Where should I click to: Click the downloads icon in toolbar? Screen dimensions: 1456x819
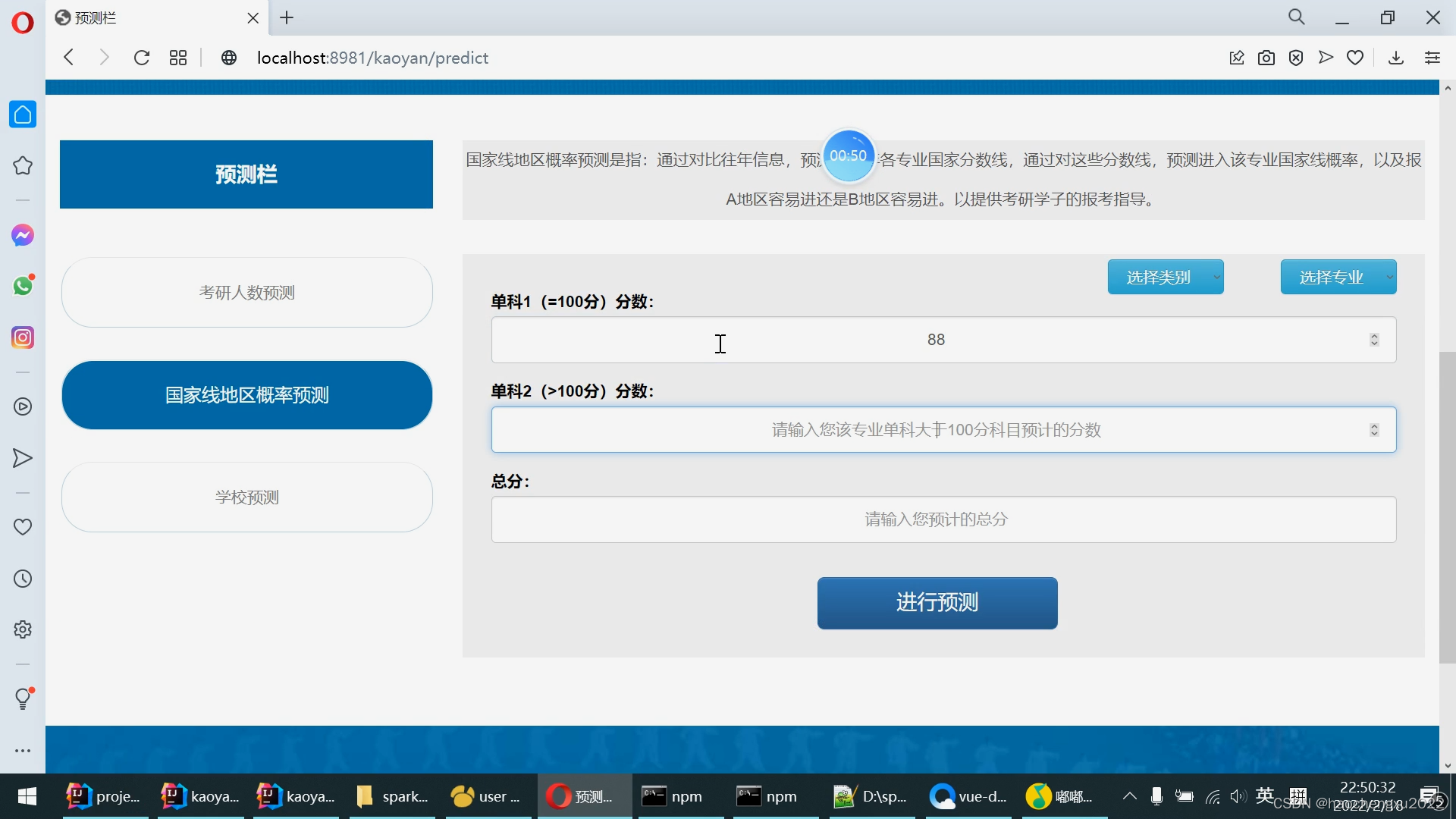(1395, 58)
